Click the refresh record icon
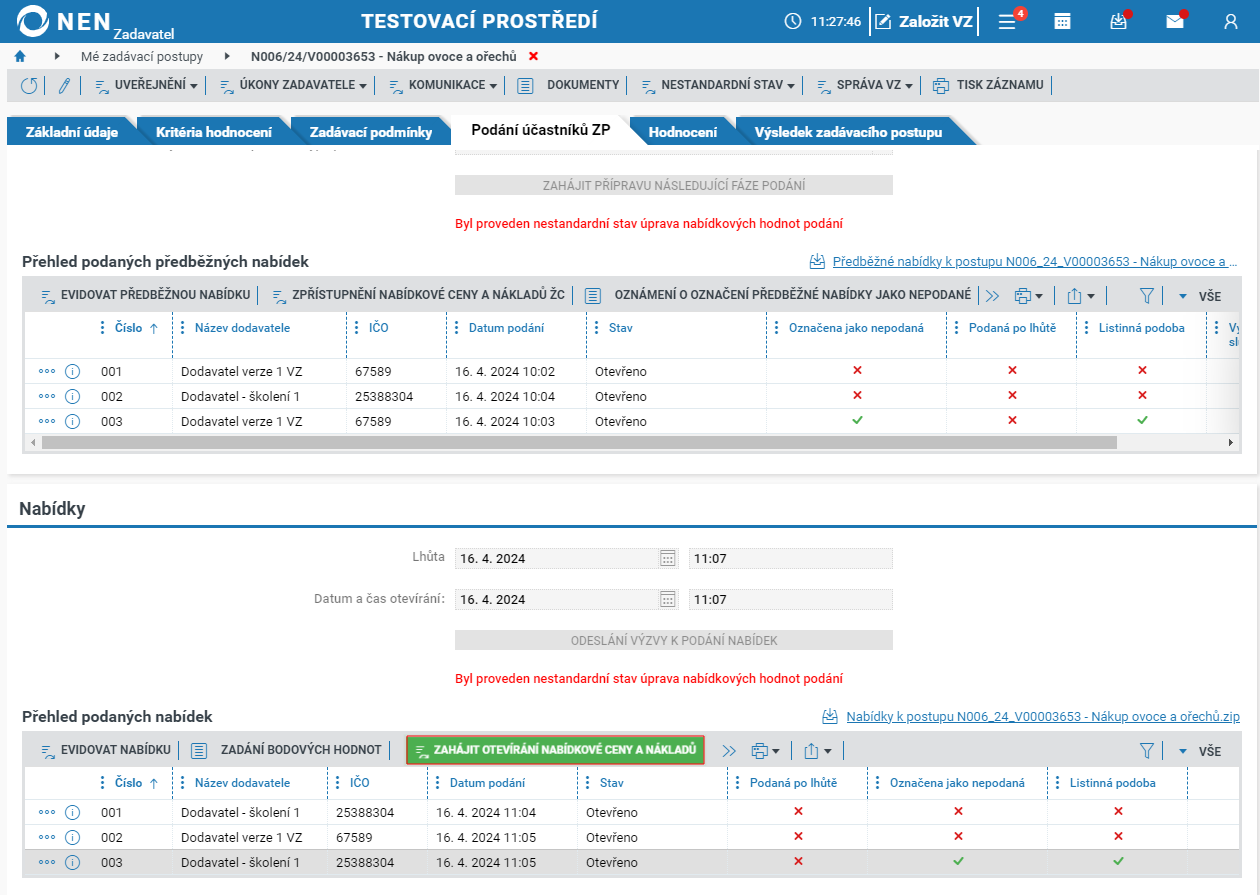This screenshot has width=1260, height=895. tap(29, 86)
